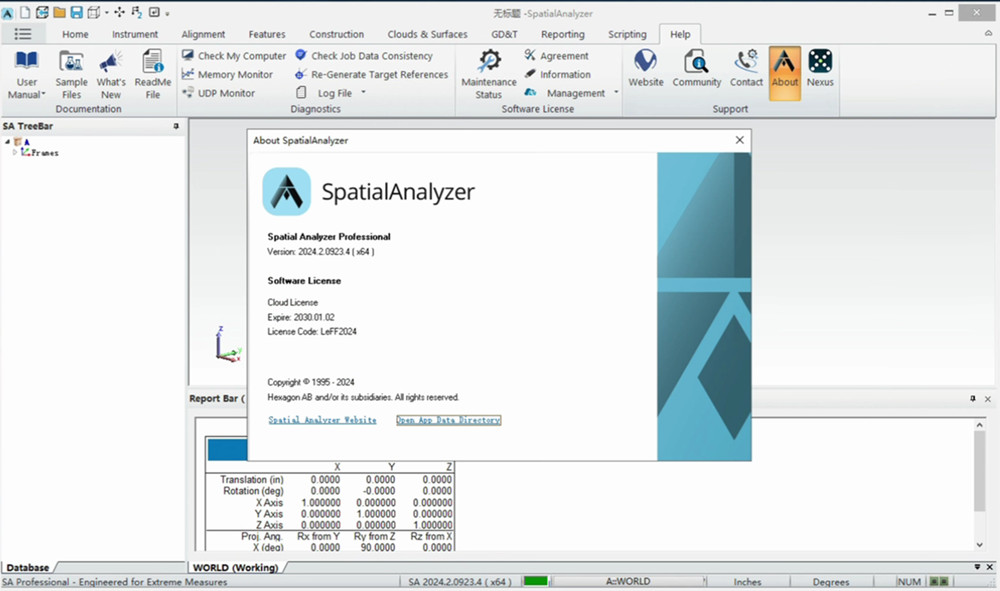The height and width of the screenshot is (591, 1000).
Task: Expand the Log File dropdown arrow
Action: [364, 92]
